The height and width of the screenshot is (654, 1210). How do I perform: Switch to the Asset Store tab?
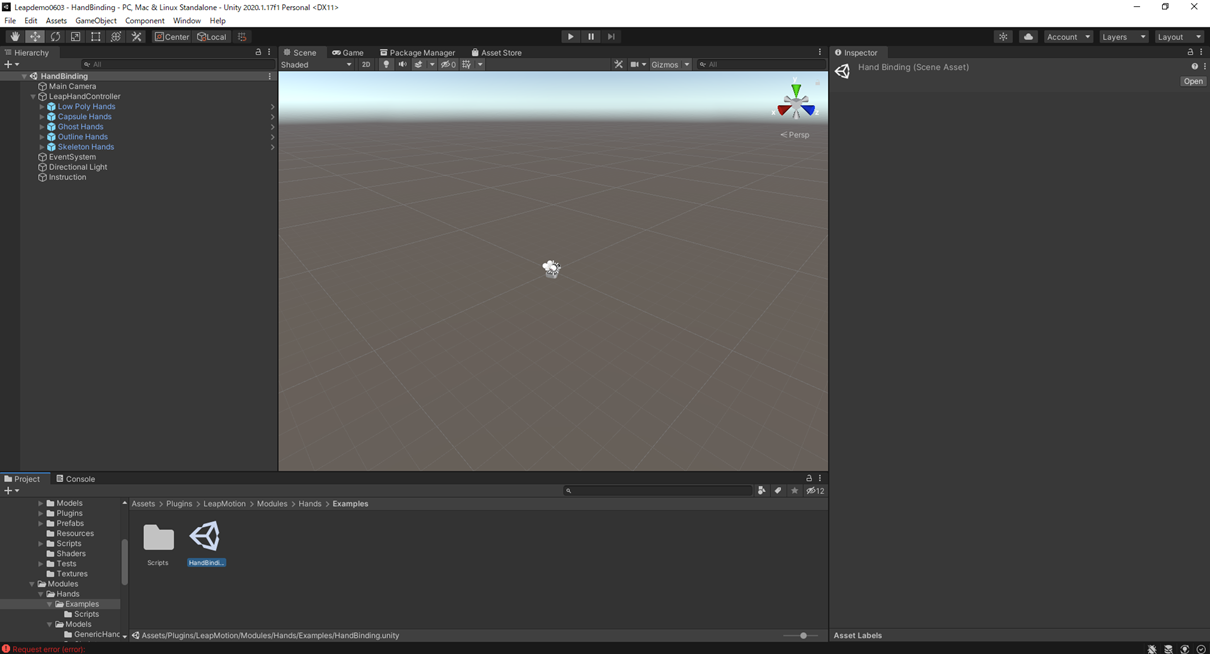[x=496, y=53]
